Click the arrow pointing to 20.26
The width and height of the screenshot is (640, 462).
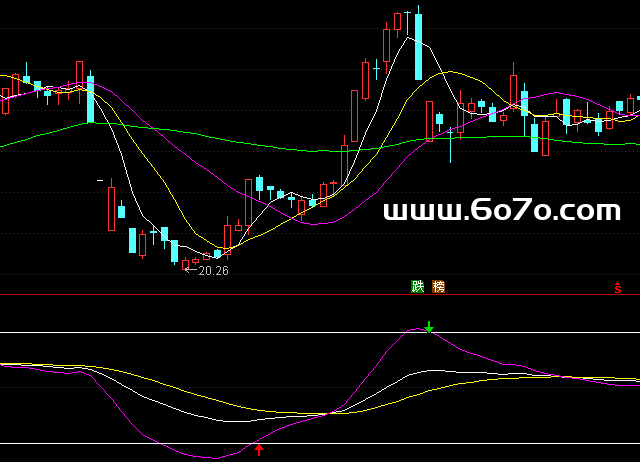click(192, 270)
